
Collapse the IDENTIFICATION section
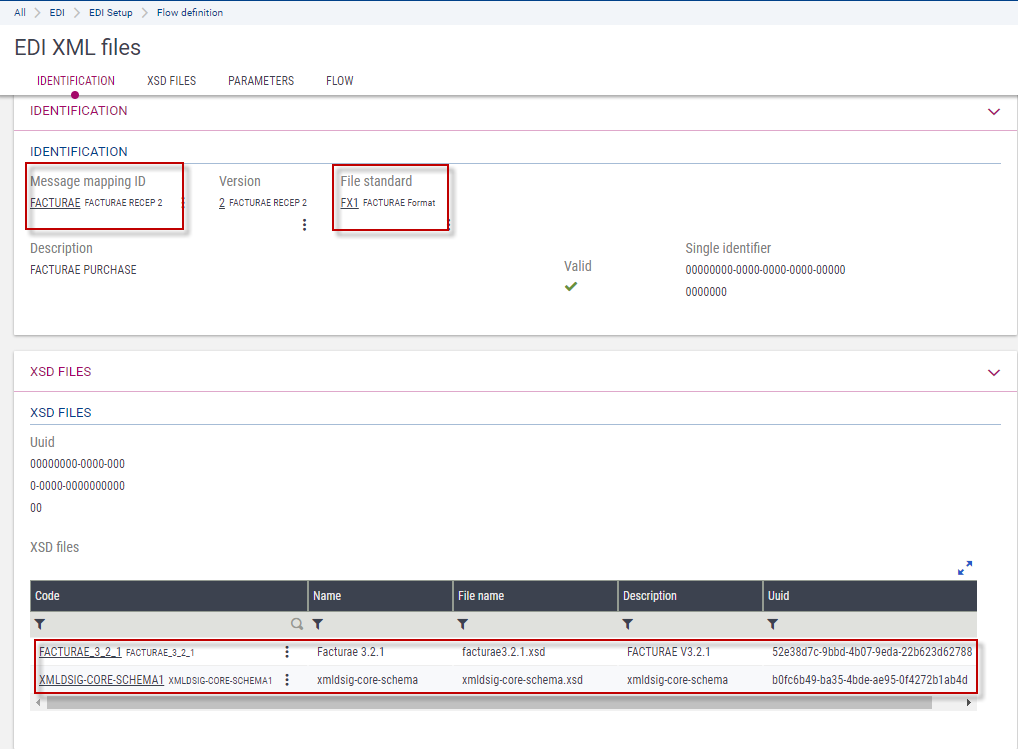click(993, 112)
